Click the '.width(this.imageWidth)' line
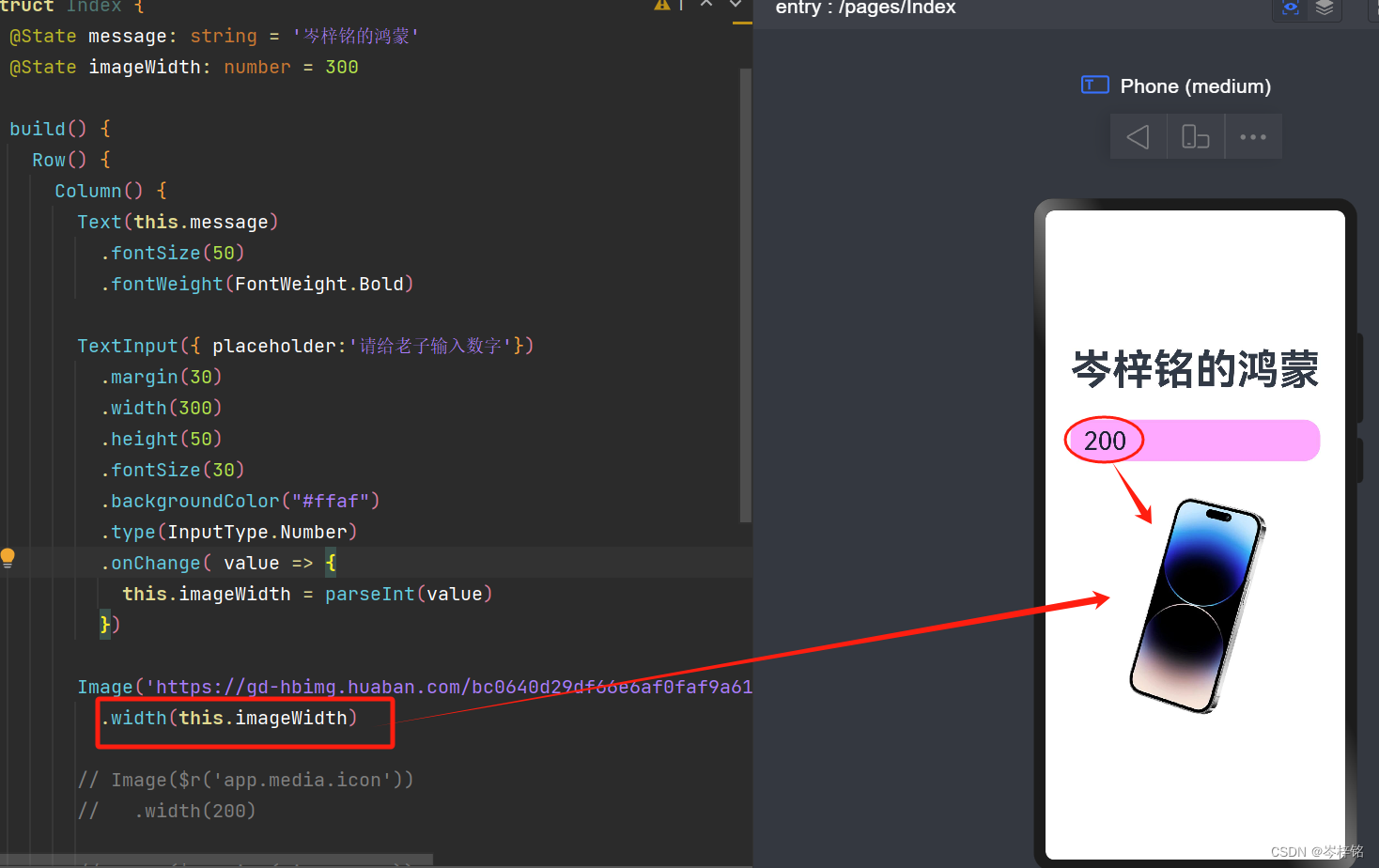The image size is (1379, 868). pos(229,718)
